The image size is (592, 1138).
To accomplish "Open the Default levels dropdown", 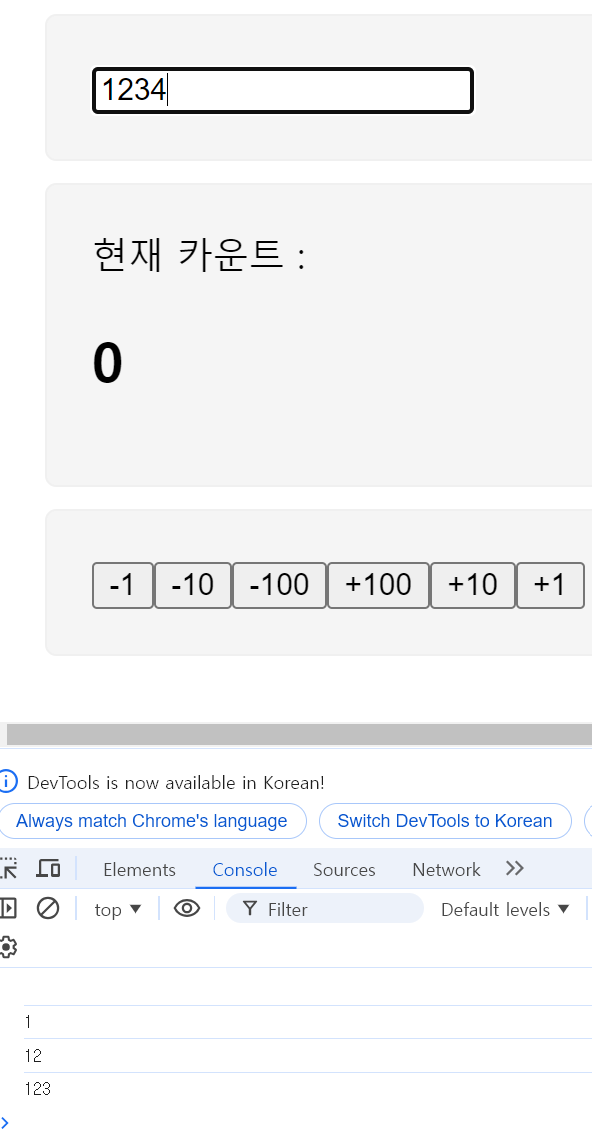I will pos(505,909).
